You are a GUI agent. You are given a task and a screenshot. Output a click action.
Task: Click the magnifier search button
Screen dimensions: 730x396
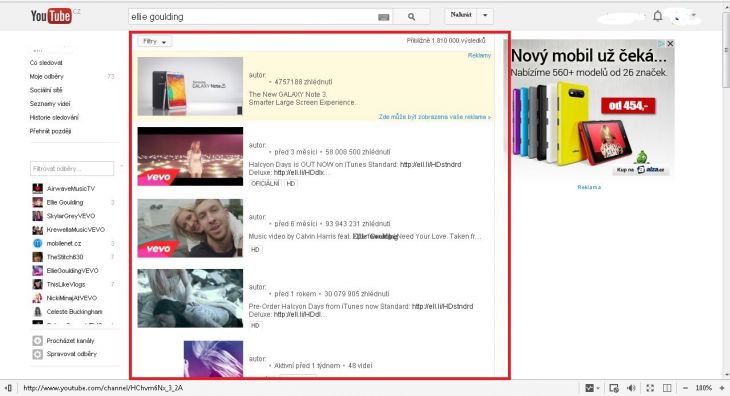pos(411,17)
